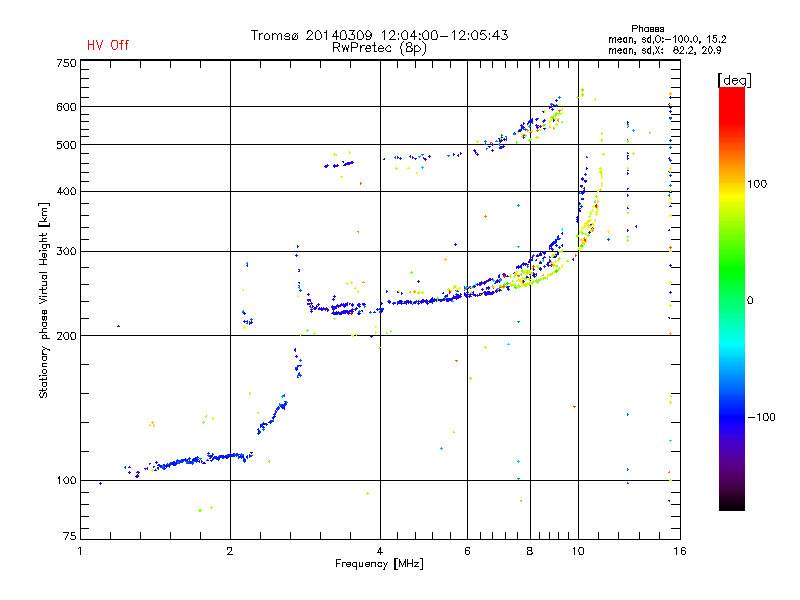Click the x-axis label "1"
The height and width of the screenshot is (600, 800).
click(x=80, y=551)
